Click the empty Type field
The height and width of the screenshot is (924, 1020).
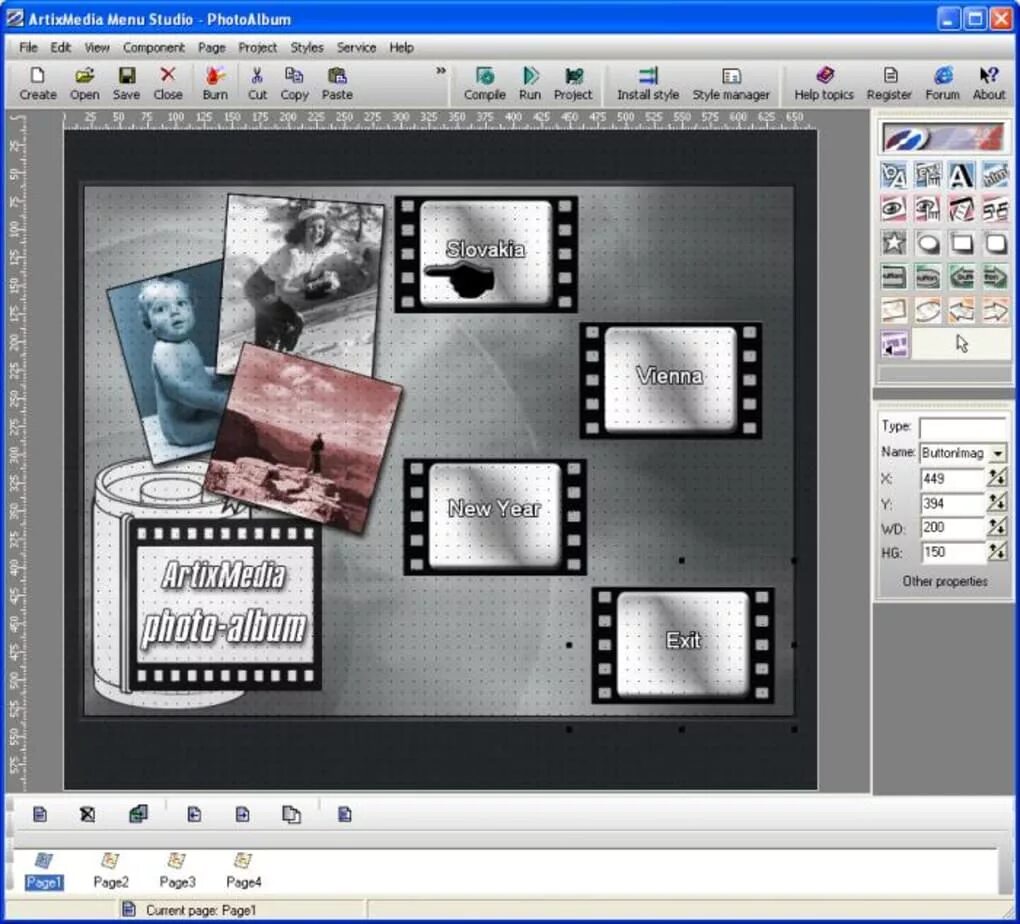963,428
